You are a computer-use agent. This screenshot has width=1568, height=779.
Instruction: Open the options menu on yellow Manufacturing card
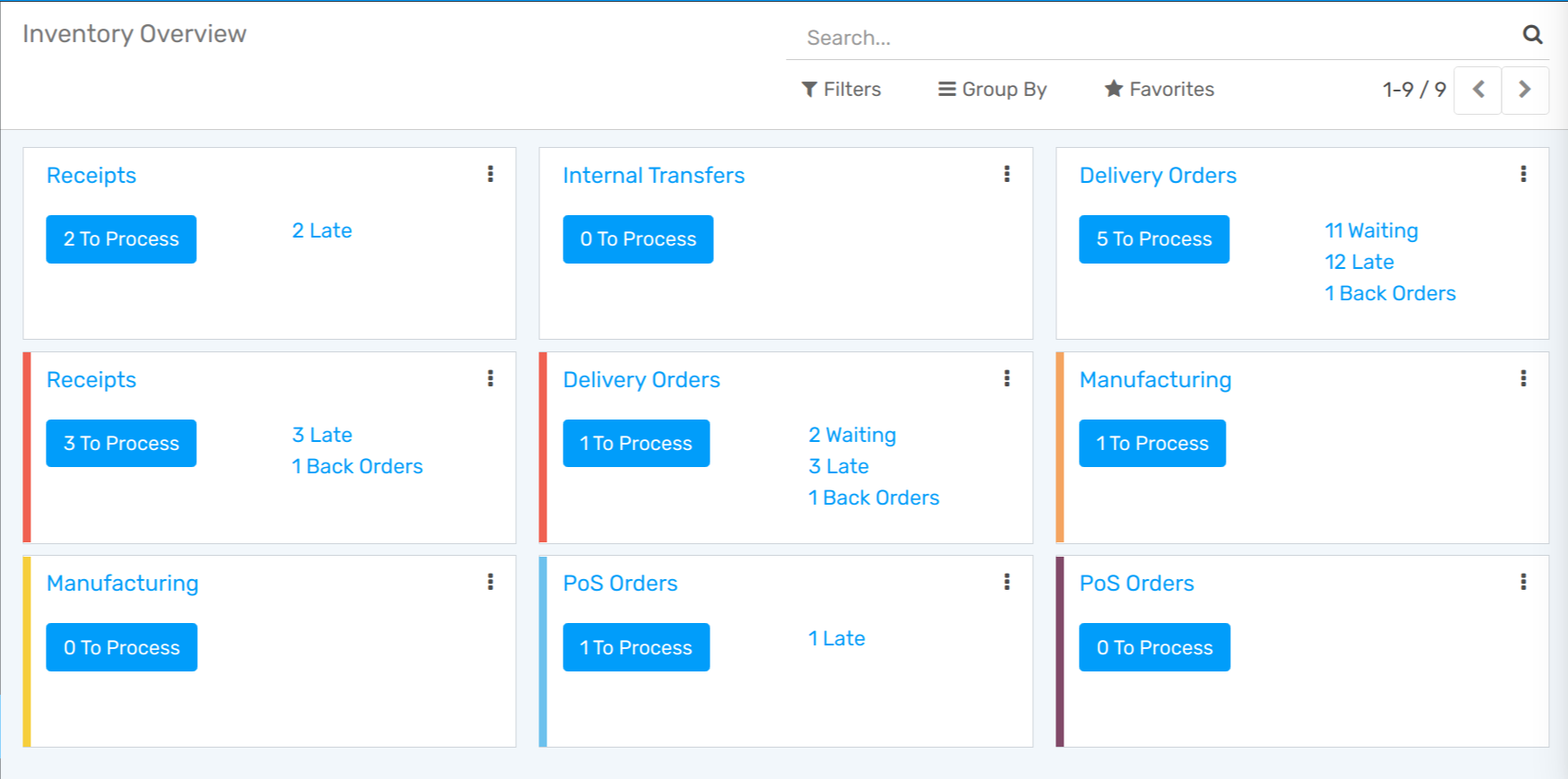[490, 582]
